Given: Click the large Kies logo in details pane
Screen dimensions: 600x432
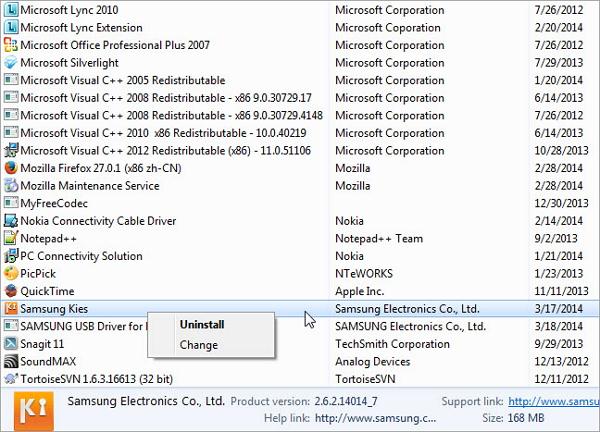Looking at the screenshot, I should pyautogui.click(x=34, y=411).
